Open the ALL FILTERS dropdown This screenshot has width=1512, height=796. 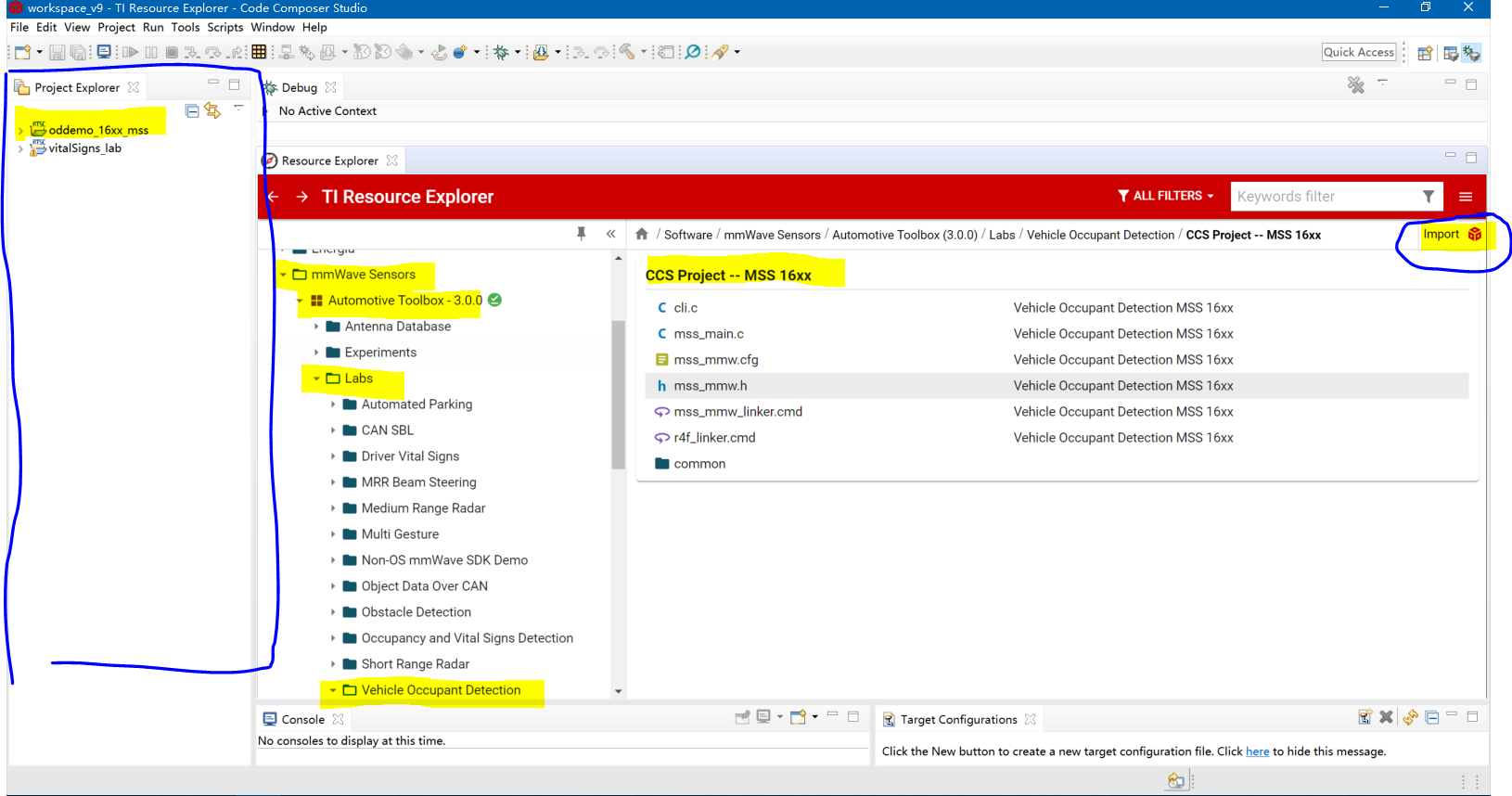click(x=1166, y=196)
